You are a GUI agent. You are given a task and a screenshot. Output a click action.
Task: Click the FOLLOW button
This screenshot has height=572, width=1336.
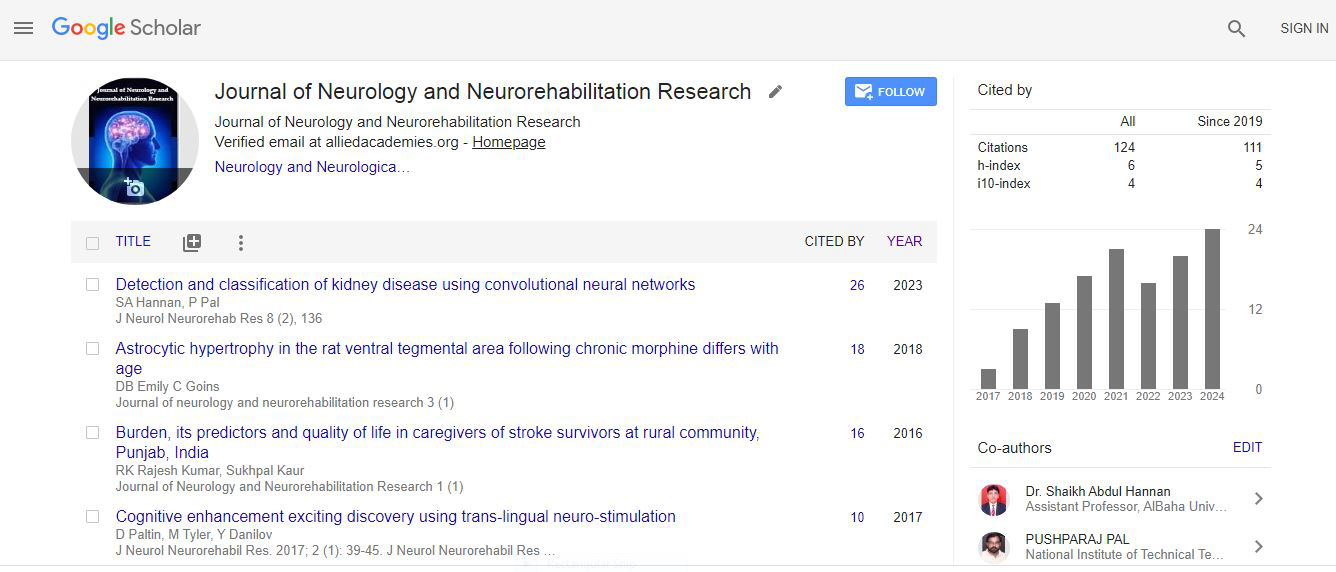click(x=890, y=91)
